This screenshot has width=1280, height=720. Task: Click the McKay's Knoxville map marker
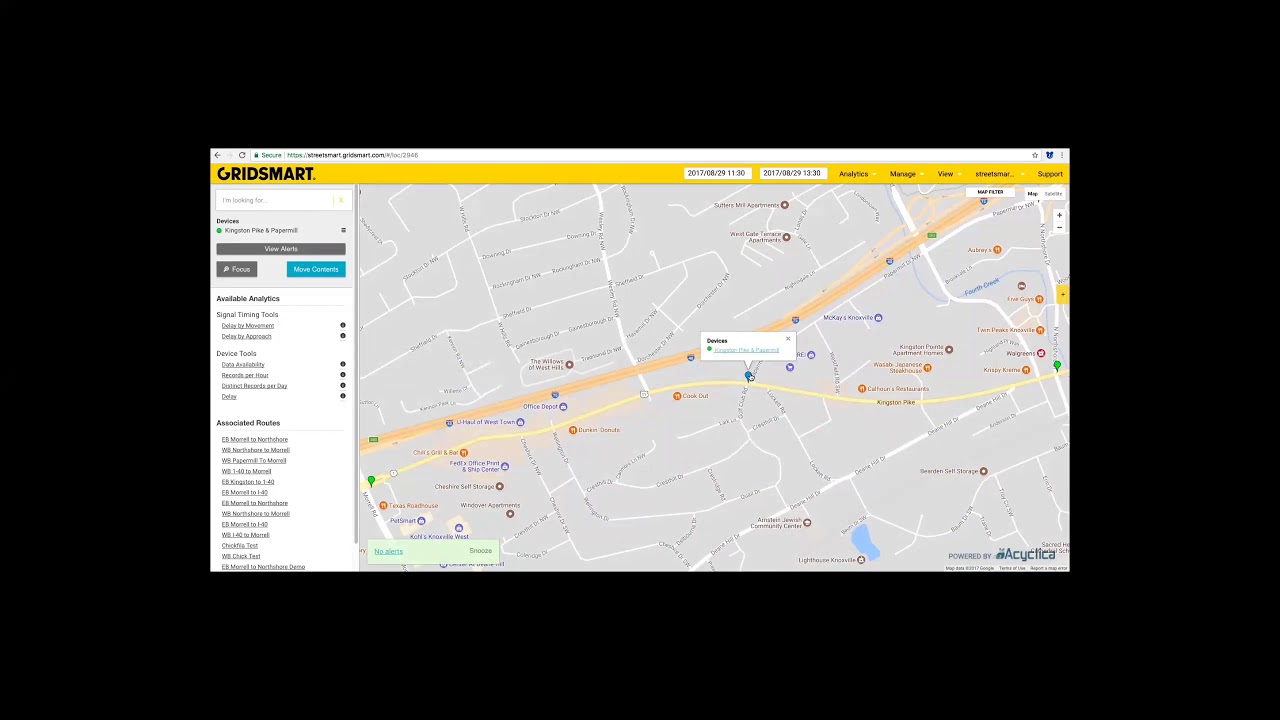click(x=878, y=318)
